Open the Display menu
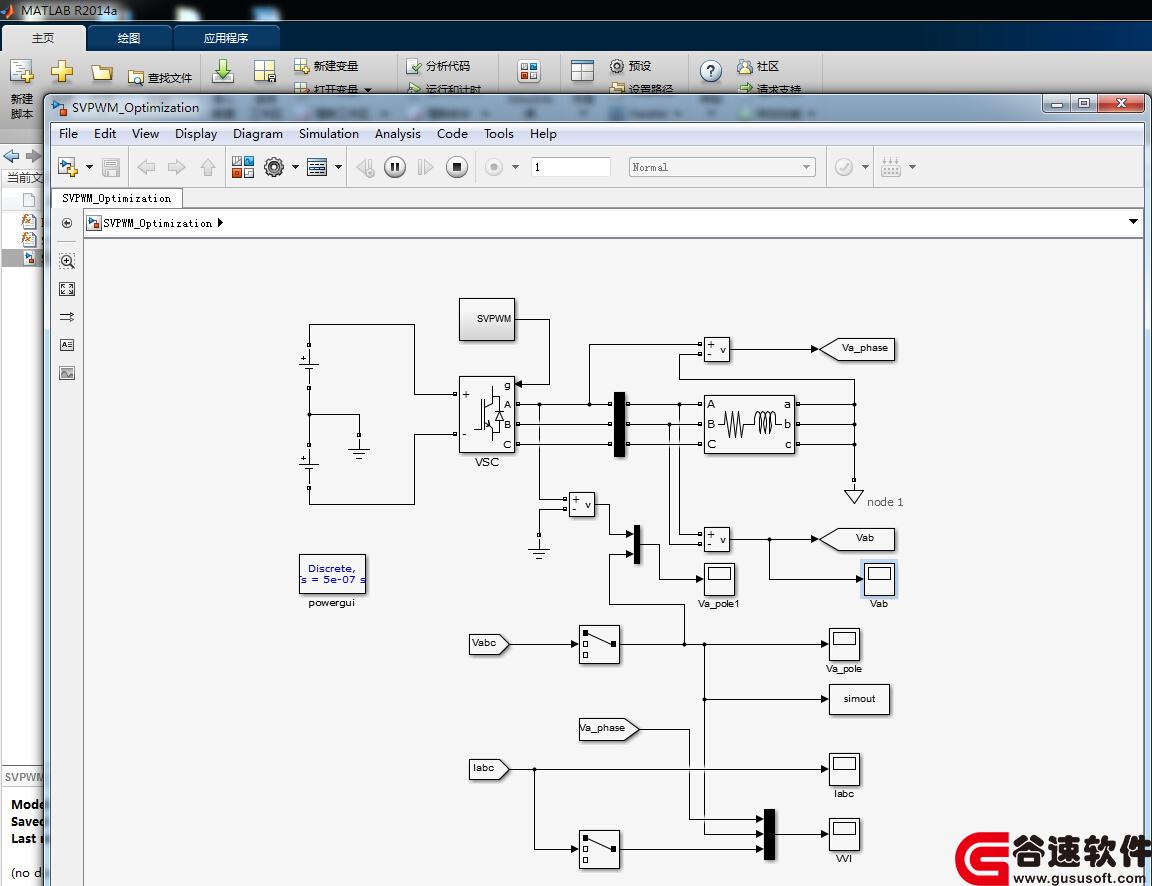 coord(196,134)
